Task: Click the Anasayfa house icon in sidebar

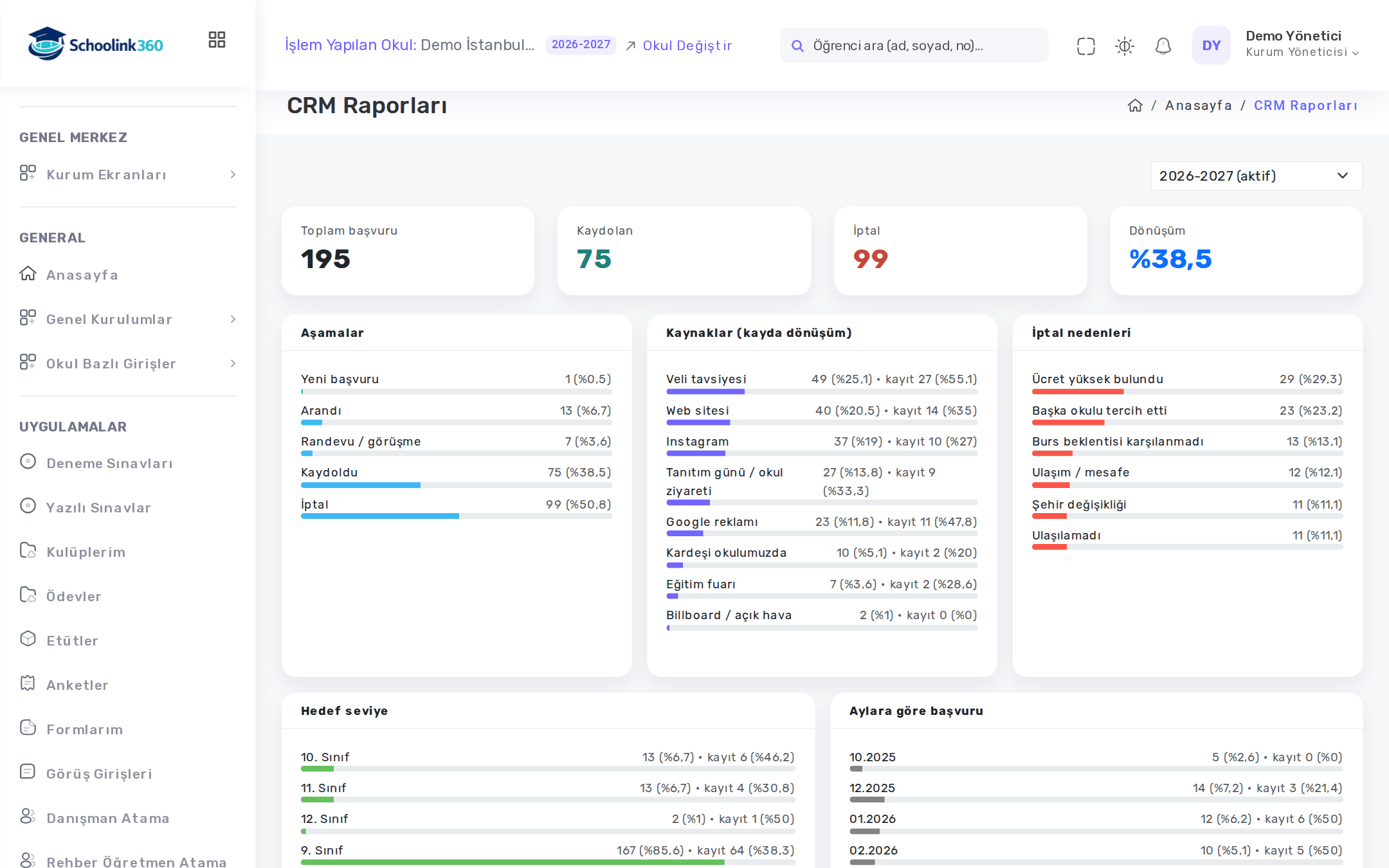Action: click(28, 274)
